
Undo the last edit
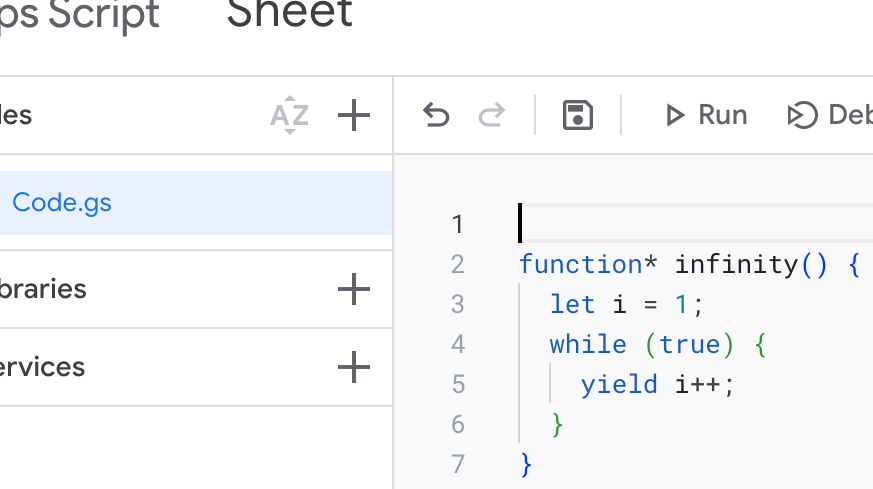(x=436, y=116)
